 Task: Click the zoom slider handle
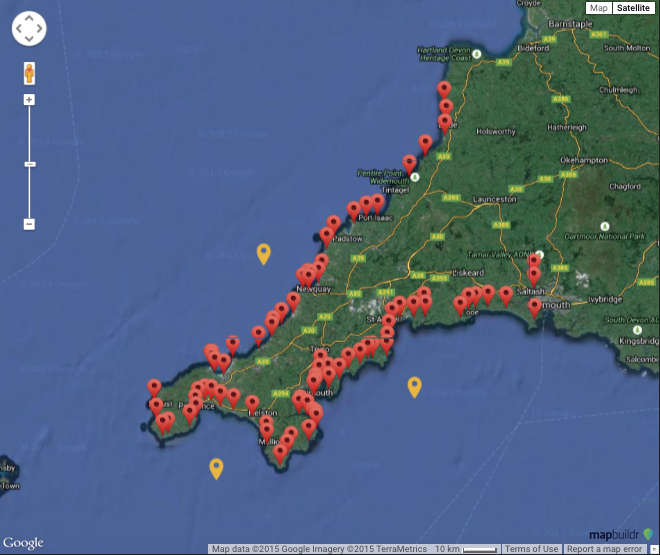pyautogui.click(x=29, y=164)
